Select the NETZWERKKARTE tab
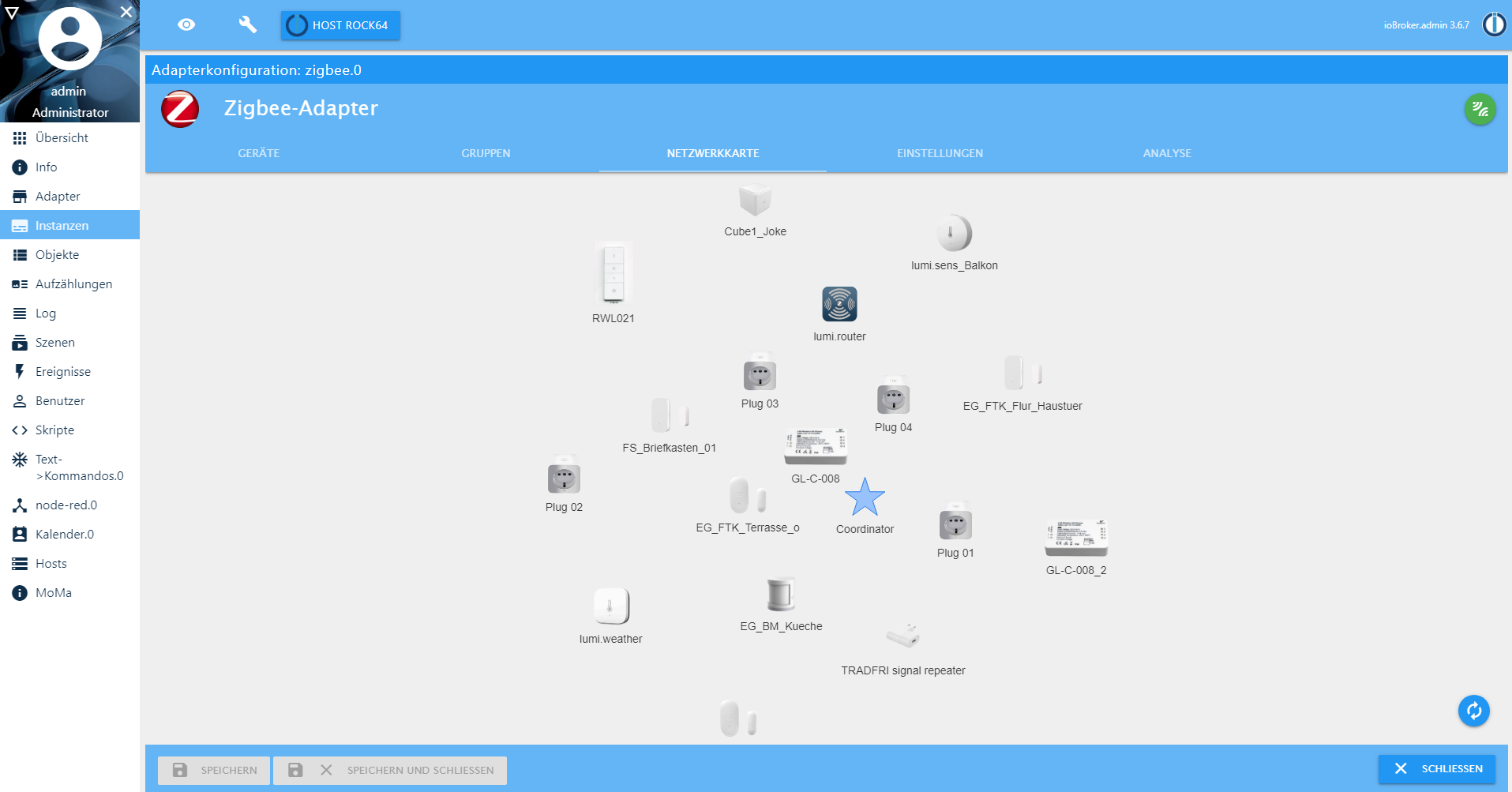 [713, 153]
